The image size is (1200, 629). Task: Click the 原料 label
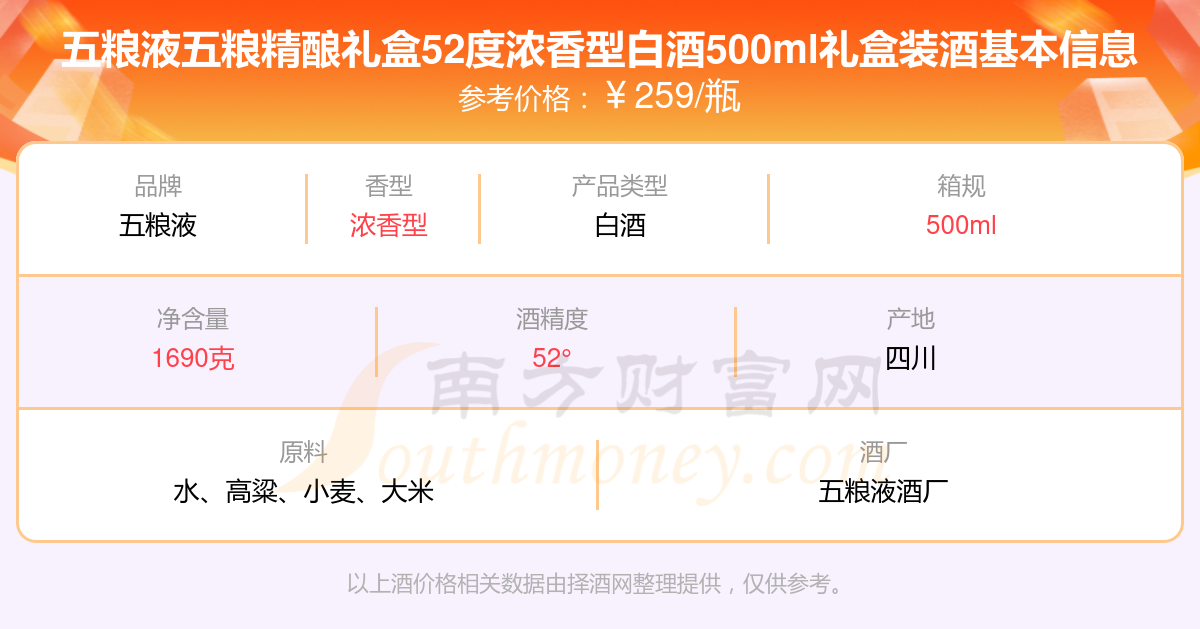click(x=303, y=452)
